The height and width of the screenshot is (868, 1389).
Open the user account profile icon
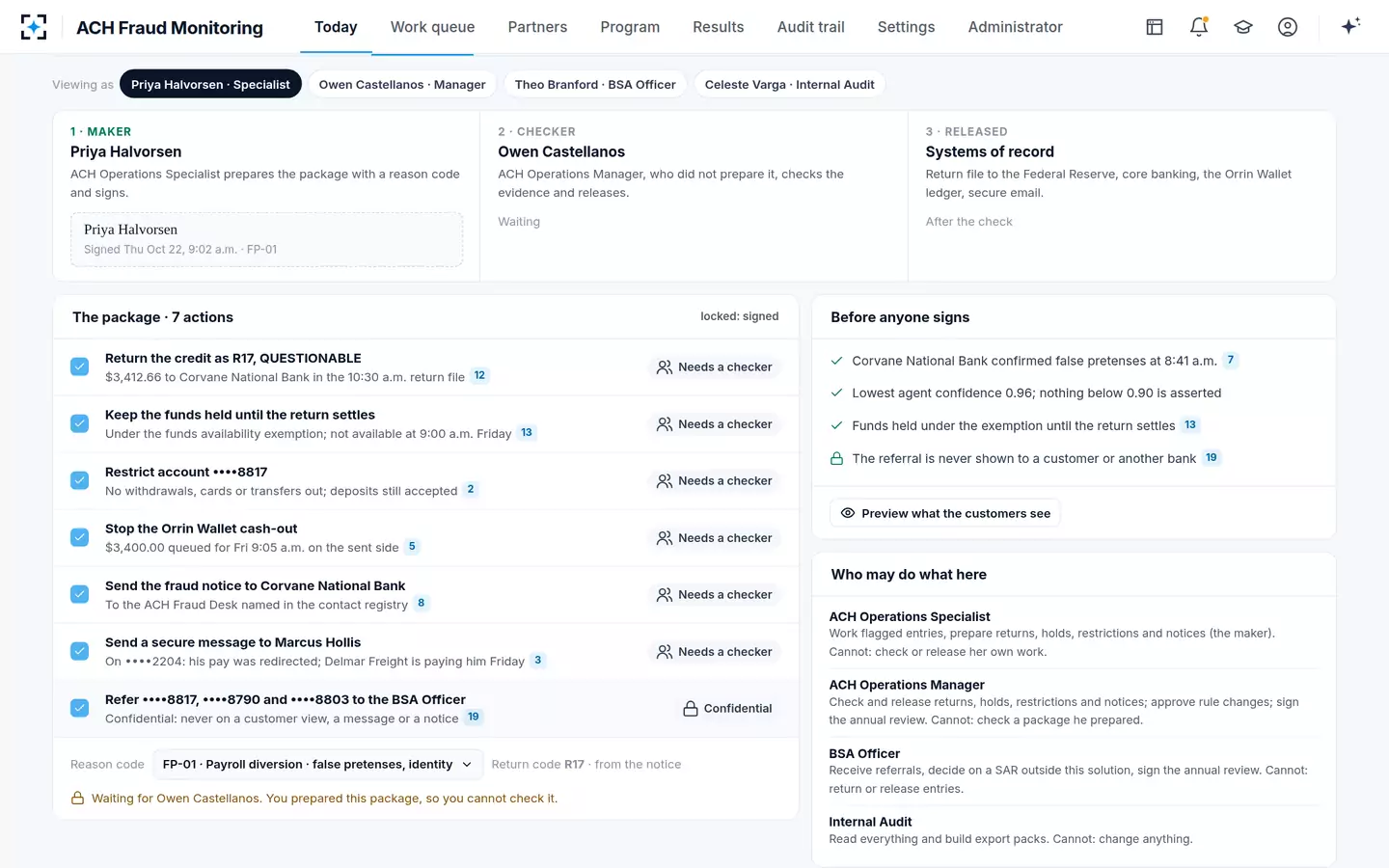1288,27
